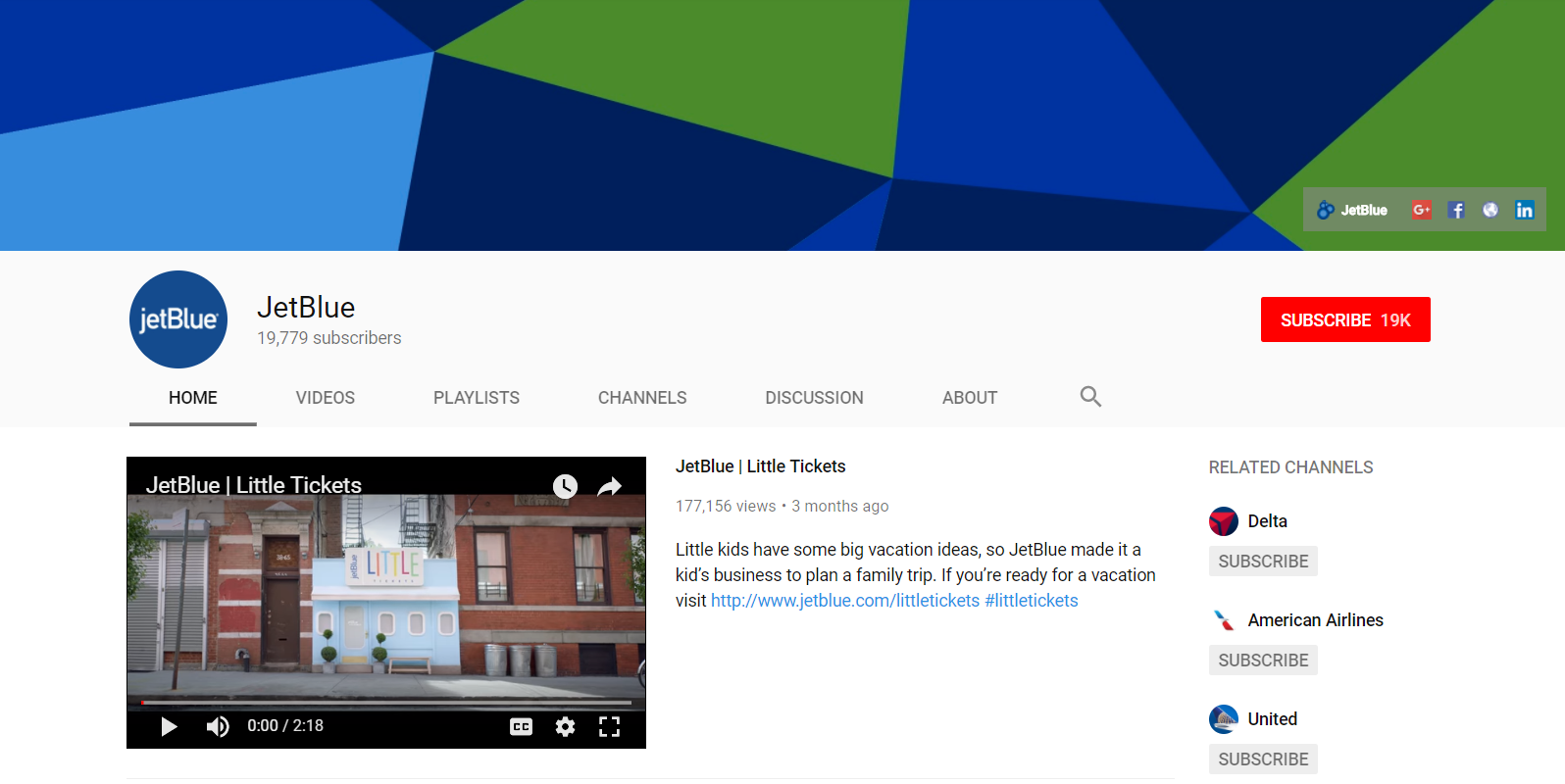Seek along the video progress bar
Viewport: 1565px width, 784px height.
coord(386,703)
